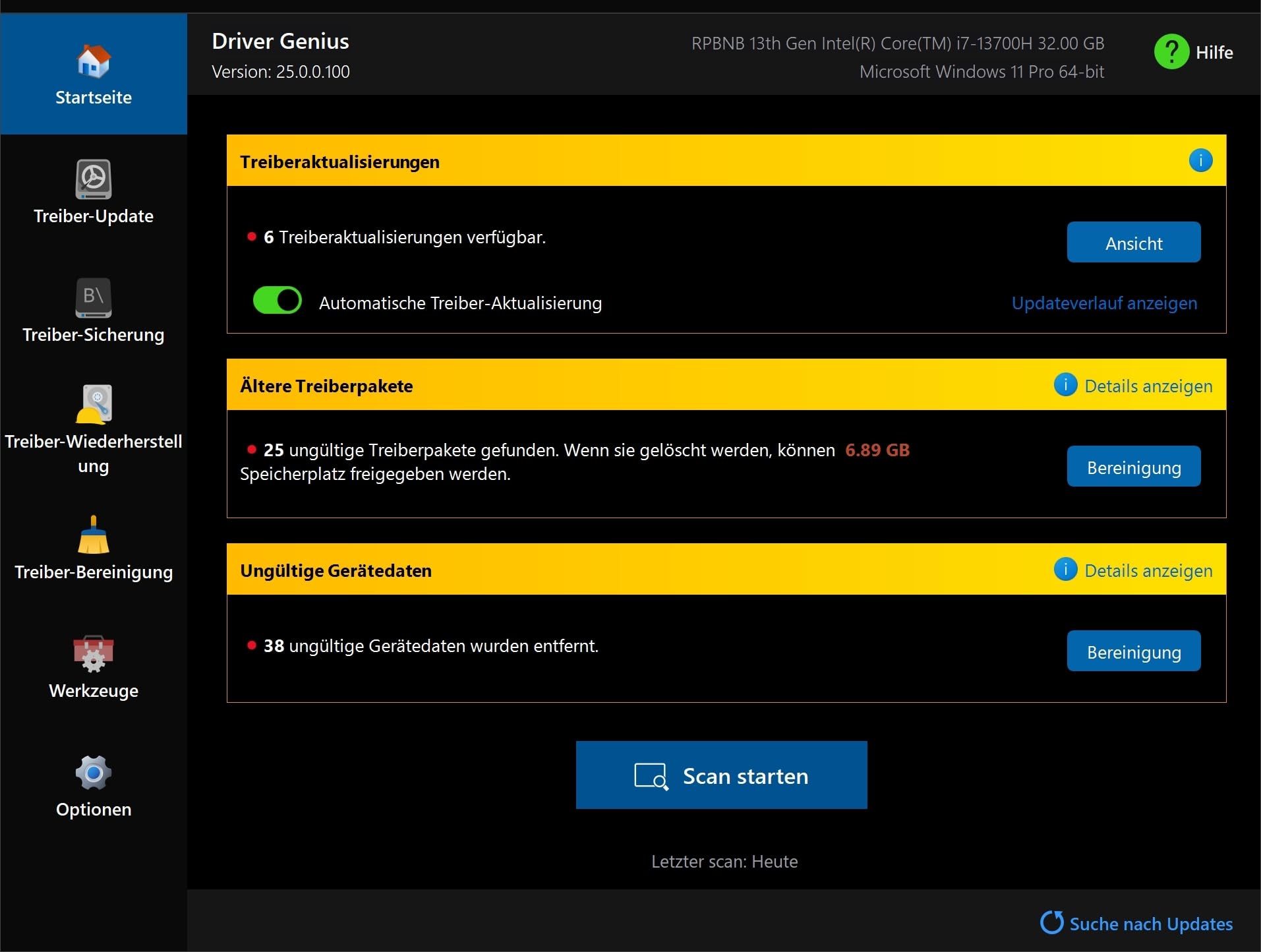1261x952 pixels.
Task: Click the Ungültige Gerätedaten header title
Action: pyautogui.click(x=336, y=571)
